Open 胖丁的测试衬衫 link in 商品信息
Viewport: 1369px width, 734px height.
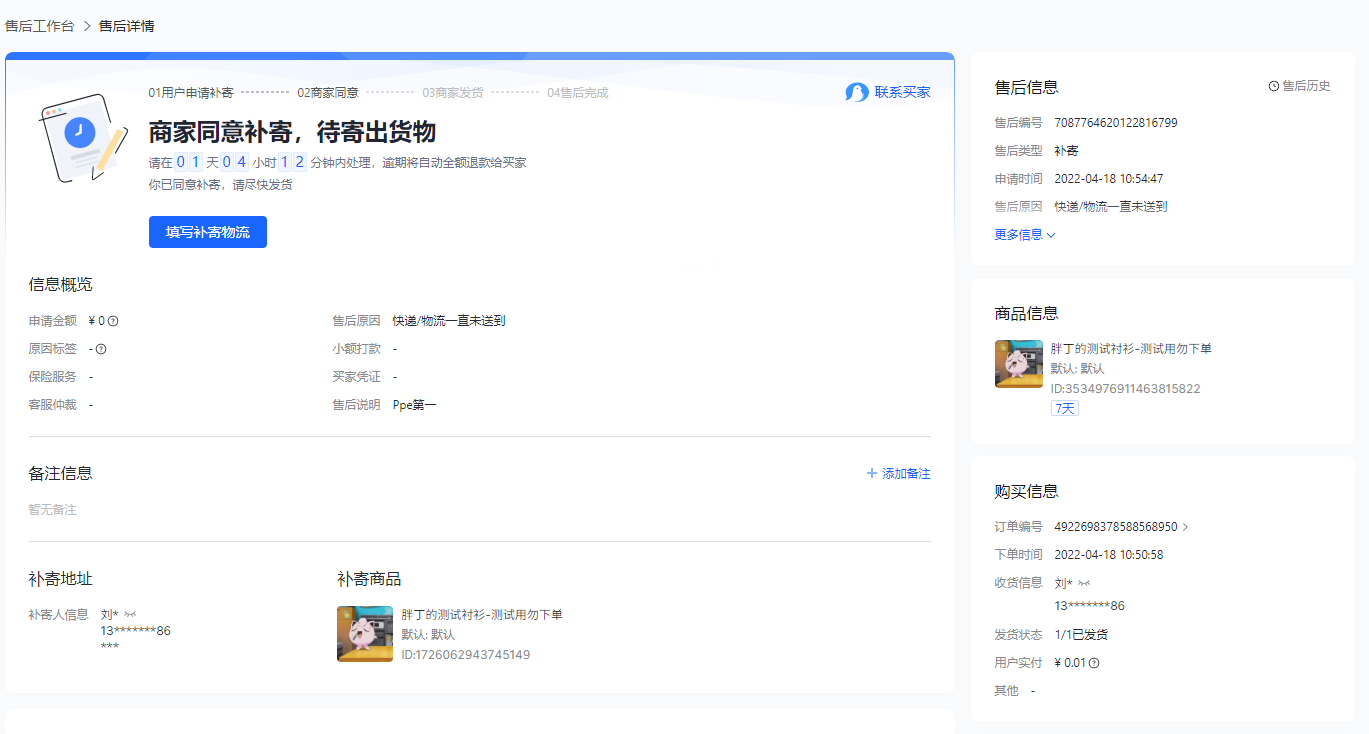pyautogui.click(x=1131, y=349)
